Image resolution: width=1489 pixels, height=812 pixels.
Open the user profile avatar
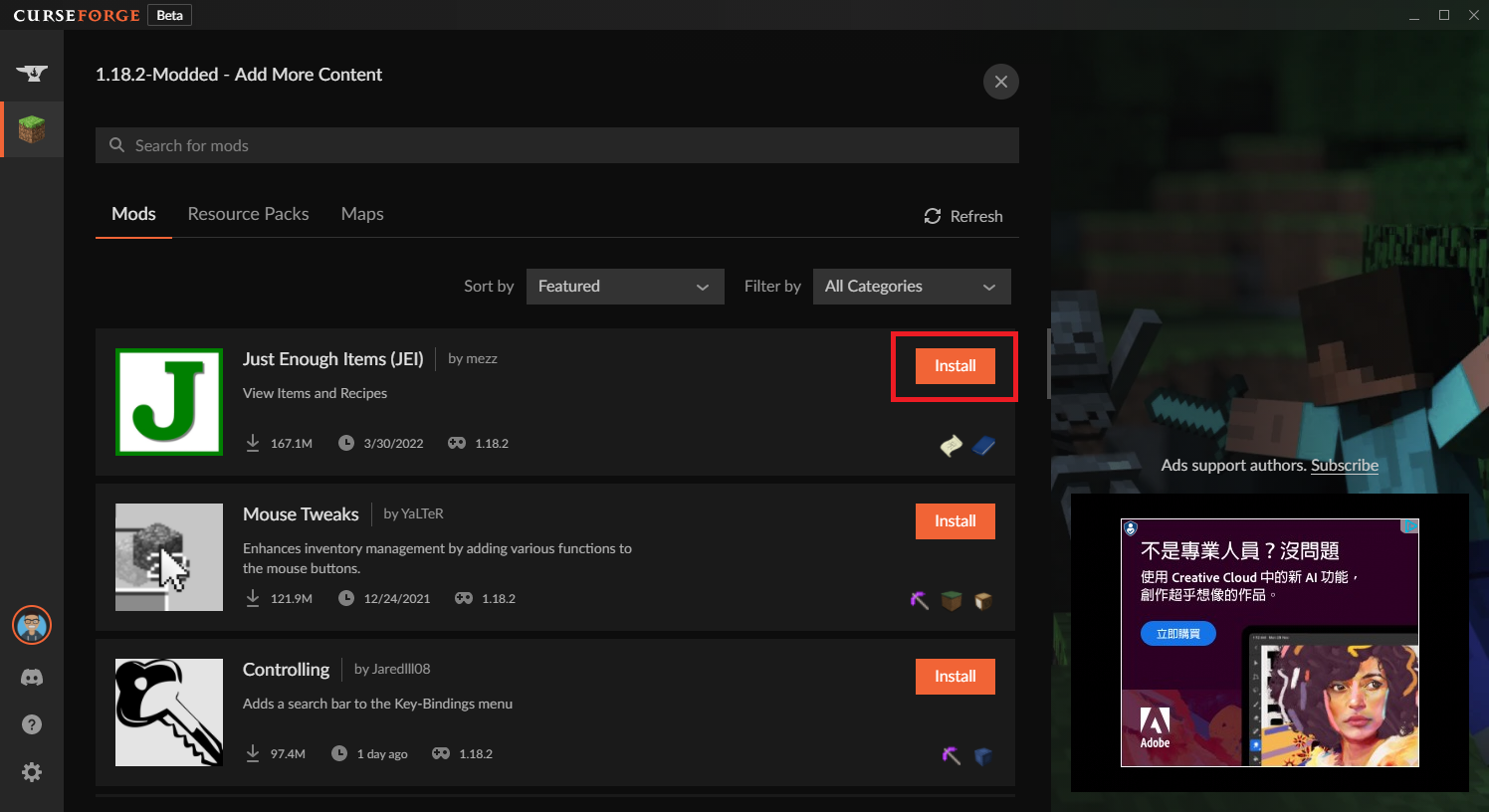tap(32, 625)
